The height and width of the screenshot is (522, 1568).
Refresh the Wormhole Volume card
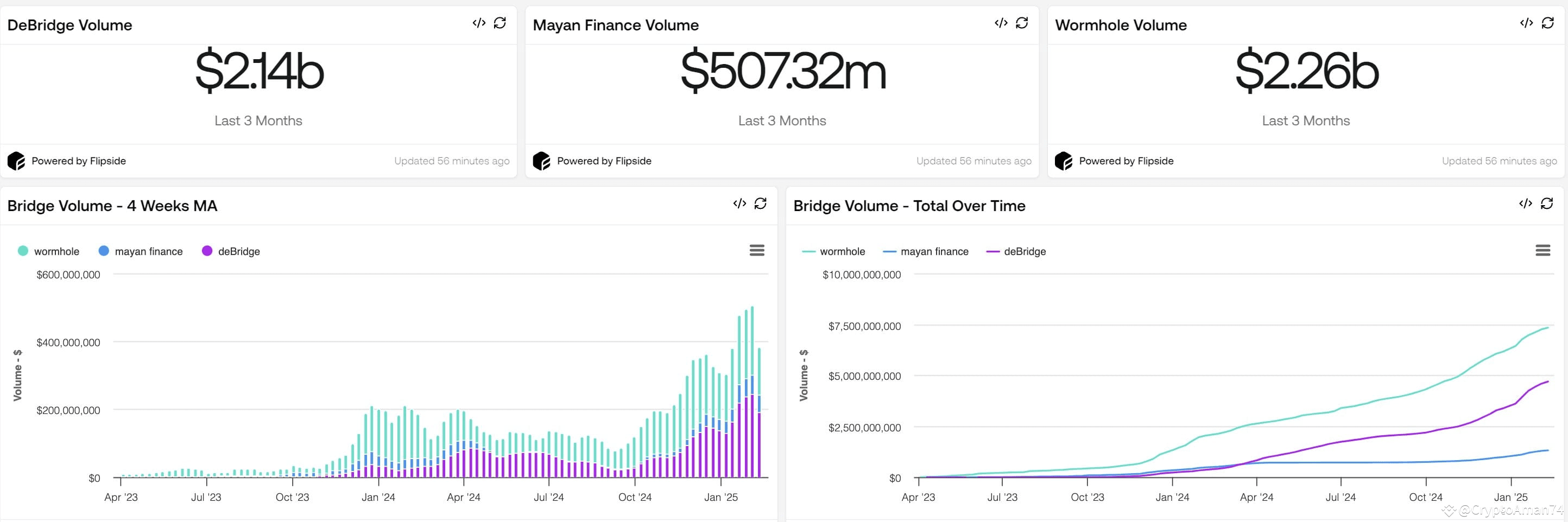coord(1547,23)
